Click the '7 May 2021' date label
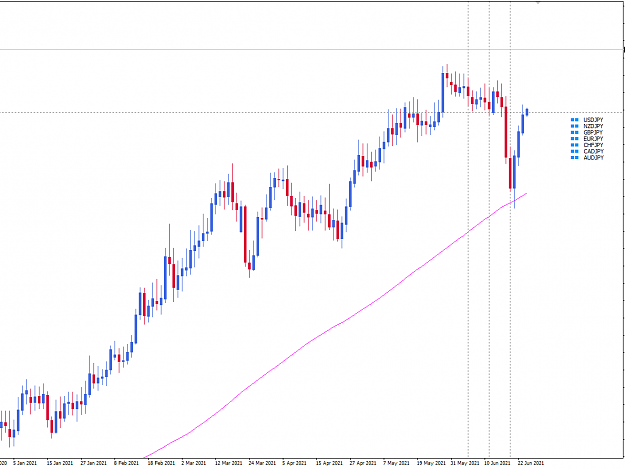Image resolution: width=625 pixels, height=469 pixels. coord(396,463)
